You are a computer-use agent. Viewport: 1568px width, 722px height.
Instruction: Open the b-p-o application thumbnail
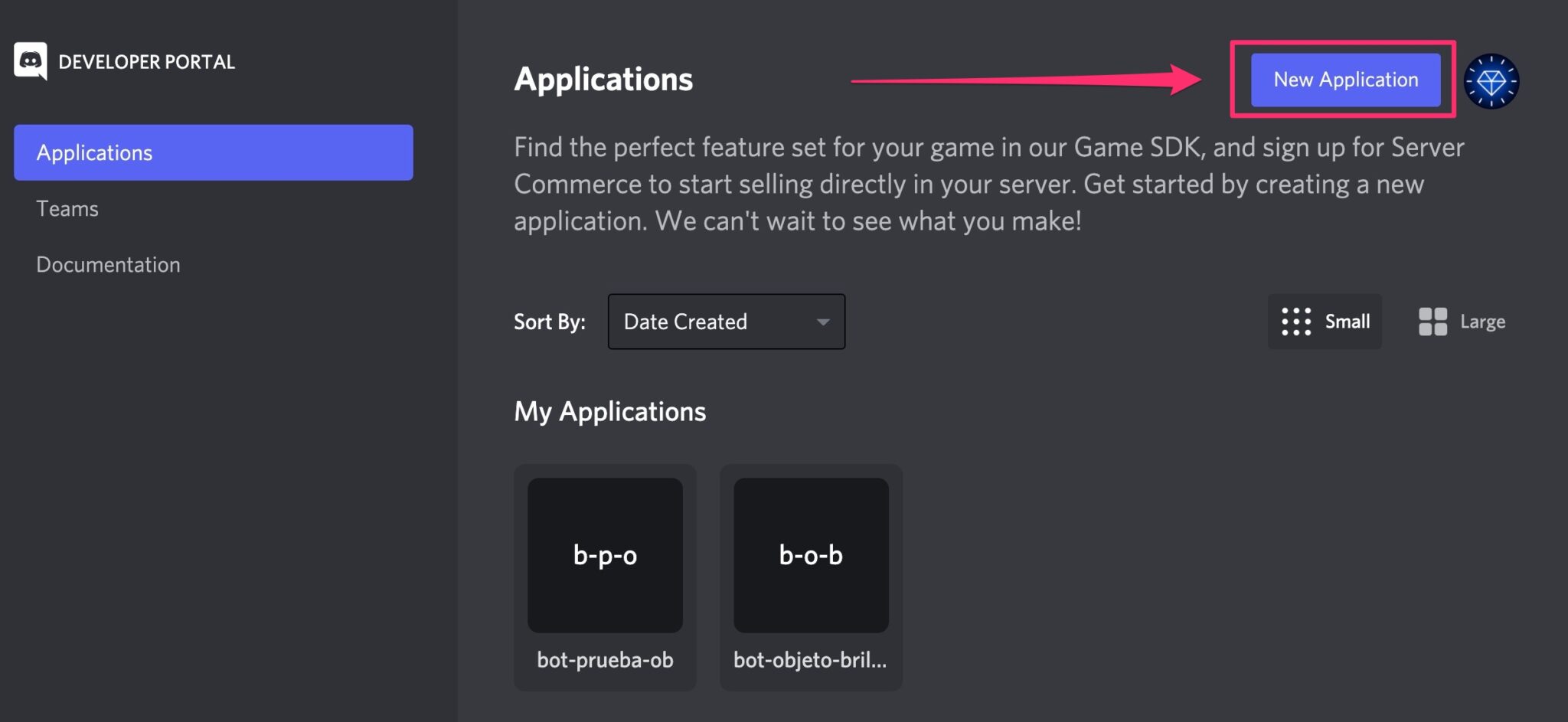click(605, 555)
